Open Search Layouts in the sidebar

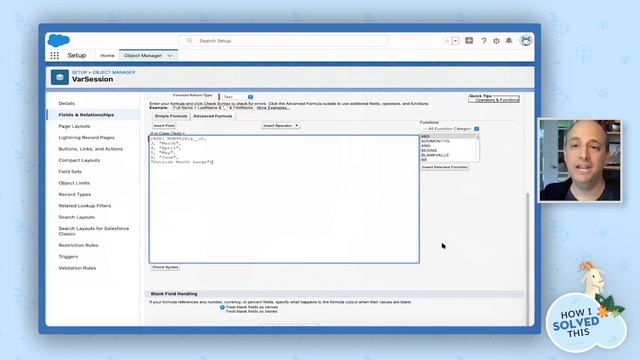point(77,218)
